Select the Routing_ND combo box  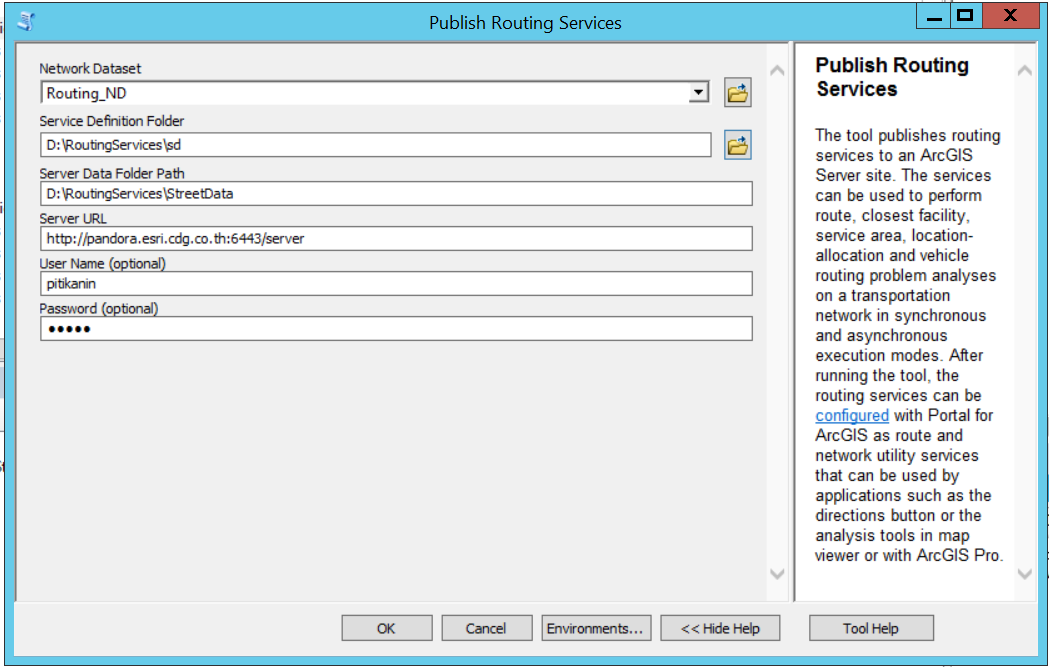point(375,92)
